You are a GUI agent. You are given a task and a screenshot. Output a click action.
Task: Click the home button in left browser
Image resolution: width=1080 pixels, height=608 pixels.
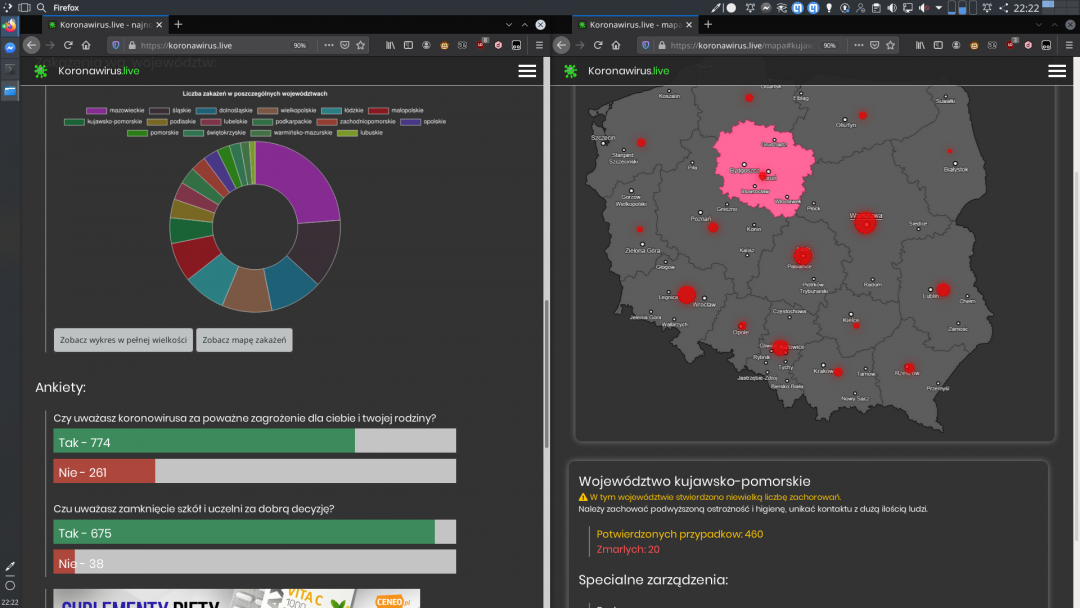pyautogui.click(x=87, y=45)
